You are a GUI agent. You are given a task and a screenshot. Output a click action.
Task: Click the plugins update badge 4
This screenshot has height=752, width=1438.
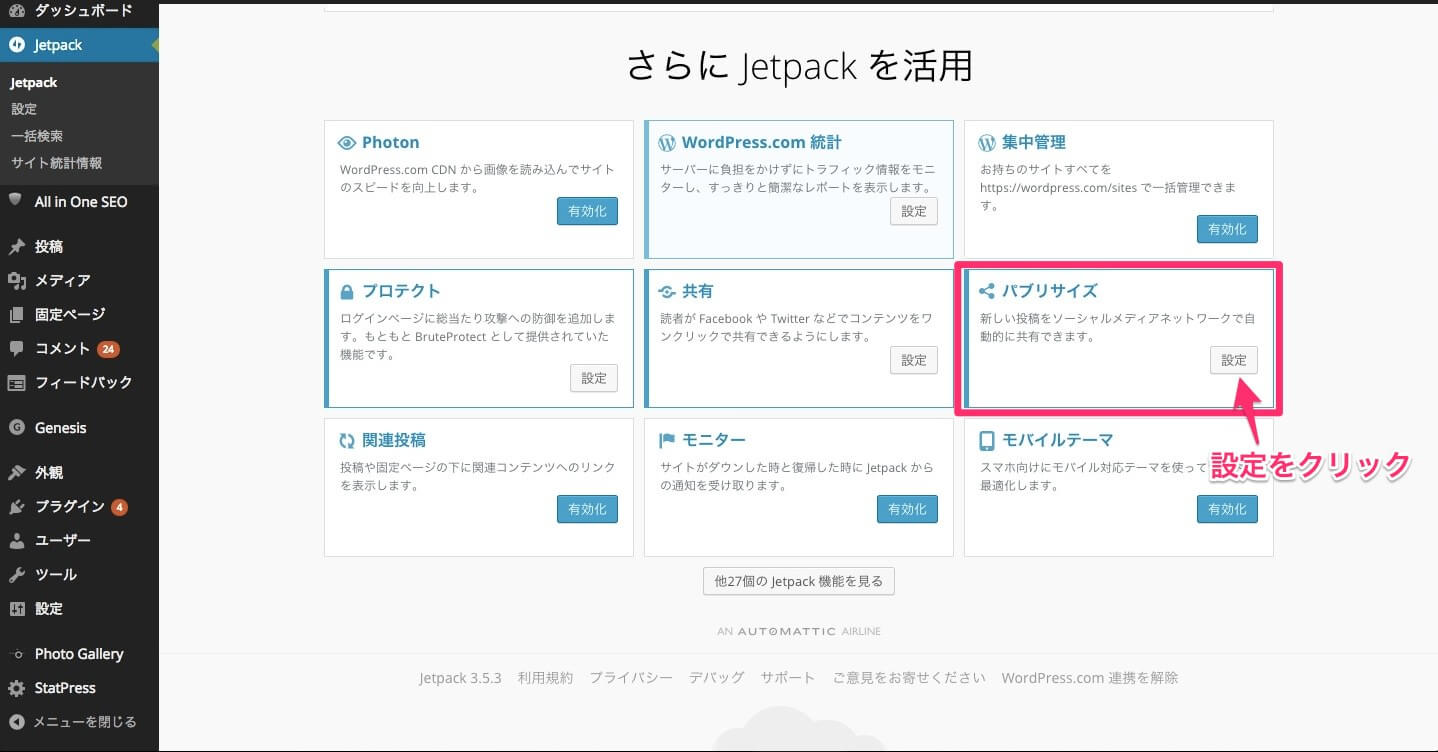pos(119,507)
